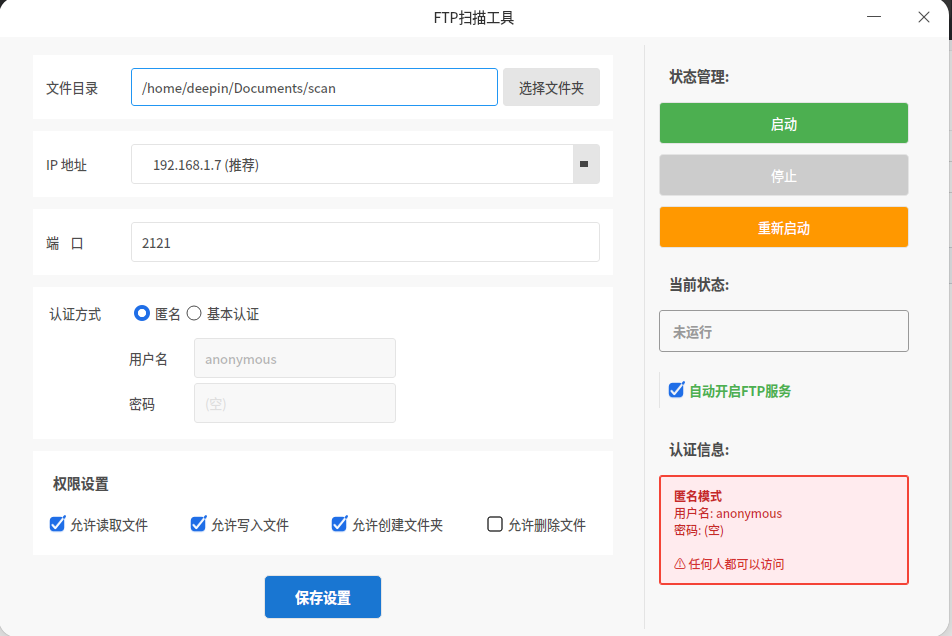Screen dimensions: 952x636
Task: Click the FTP扫描工具 window title
Action: click(474, 18)
